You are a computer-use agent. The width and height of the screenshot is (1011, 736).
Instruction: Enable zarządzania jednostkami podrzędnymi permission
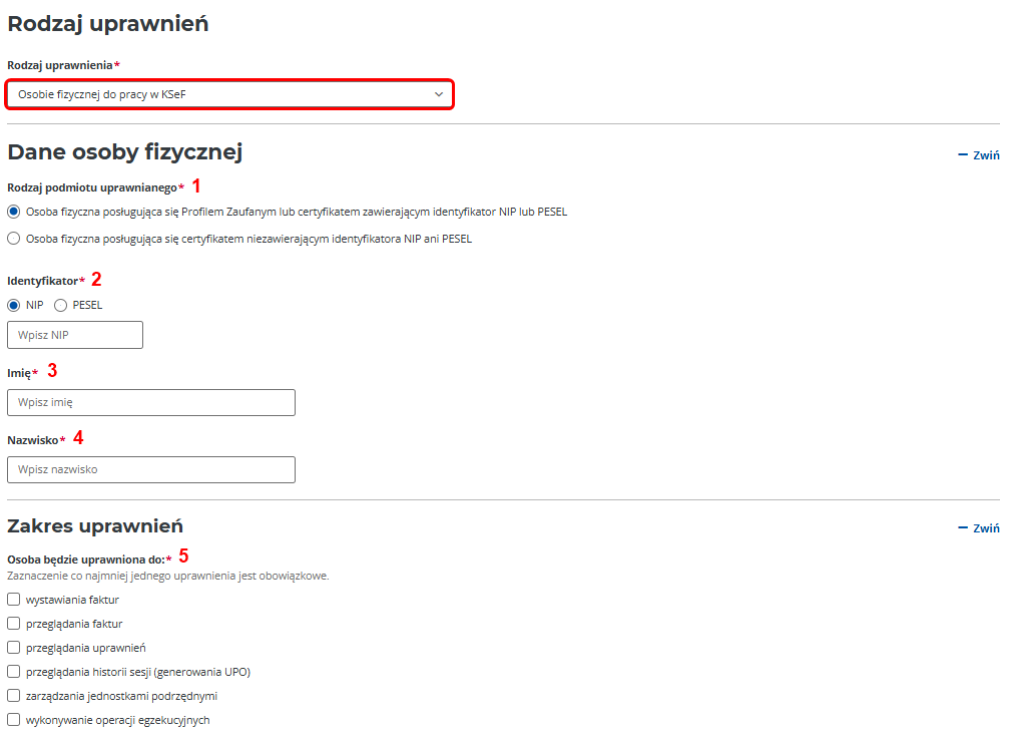pyautogui.click(x=14, y=695)
